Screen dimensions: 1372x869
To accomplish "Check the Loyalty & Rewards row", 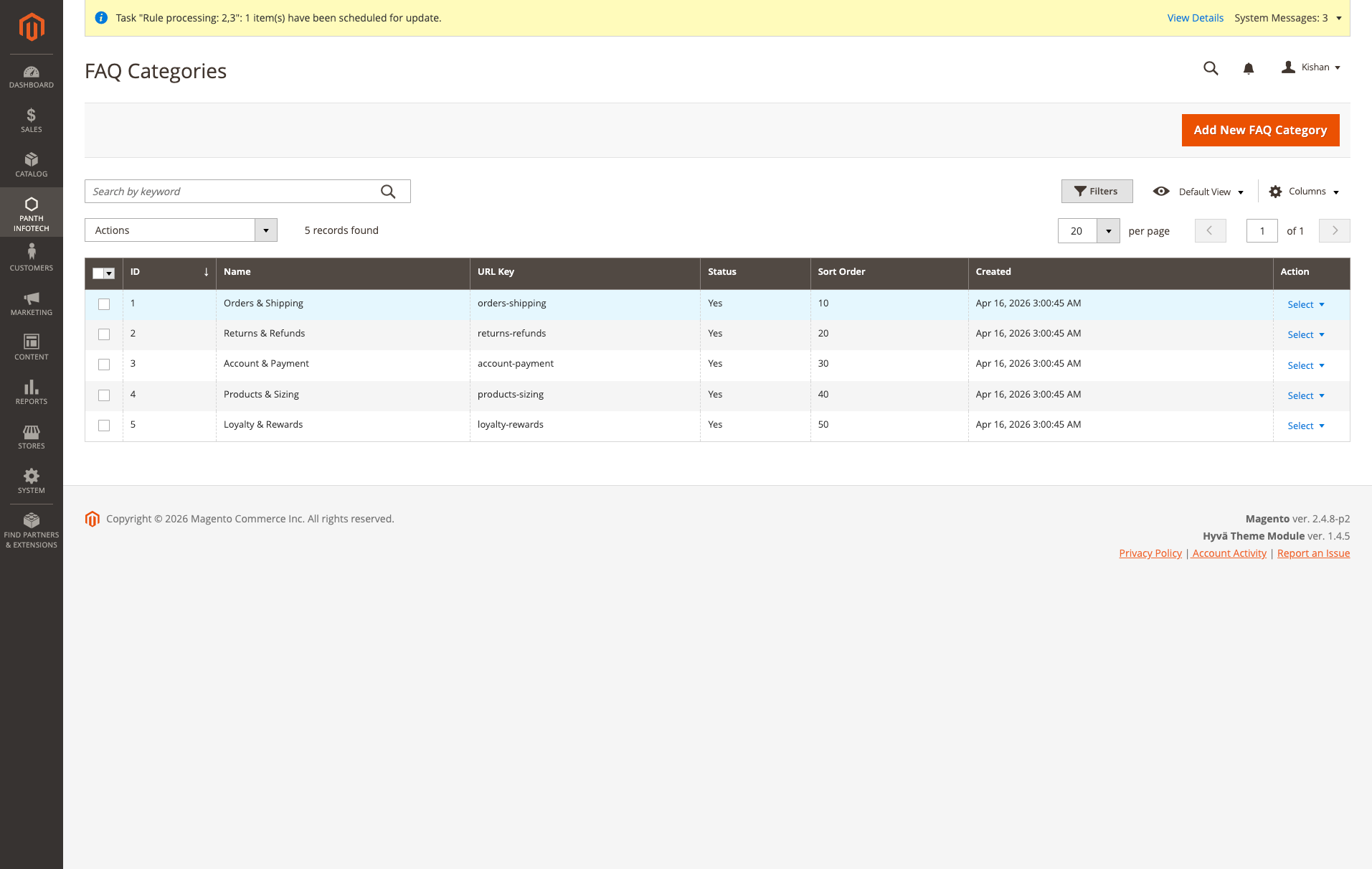I will coord(104,425).
